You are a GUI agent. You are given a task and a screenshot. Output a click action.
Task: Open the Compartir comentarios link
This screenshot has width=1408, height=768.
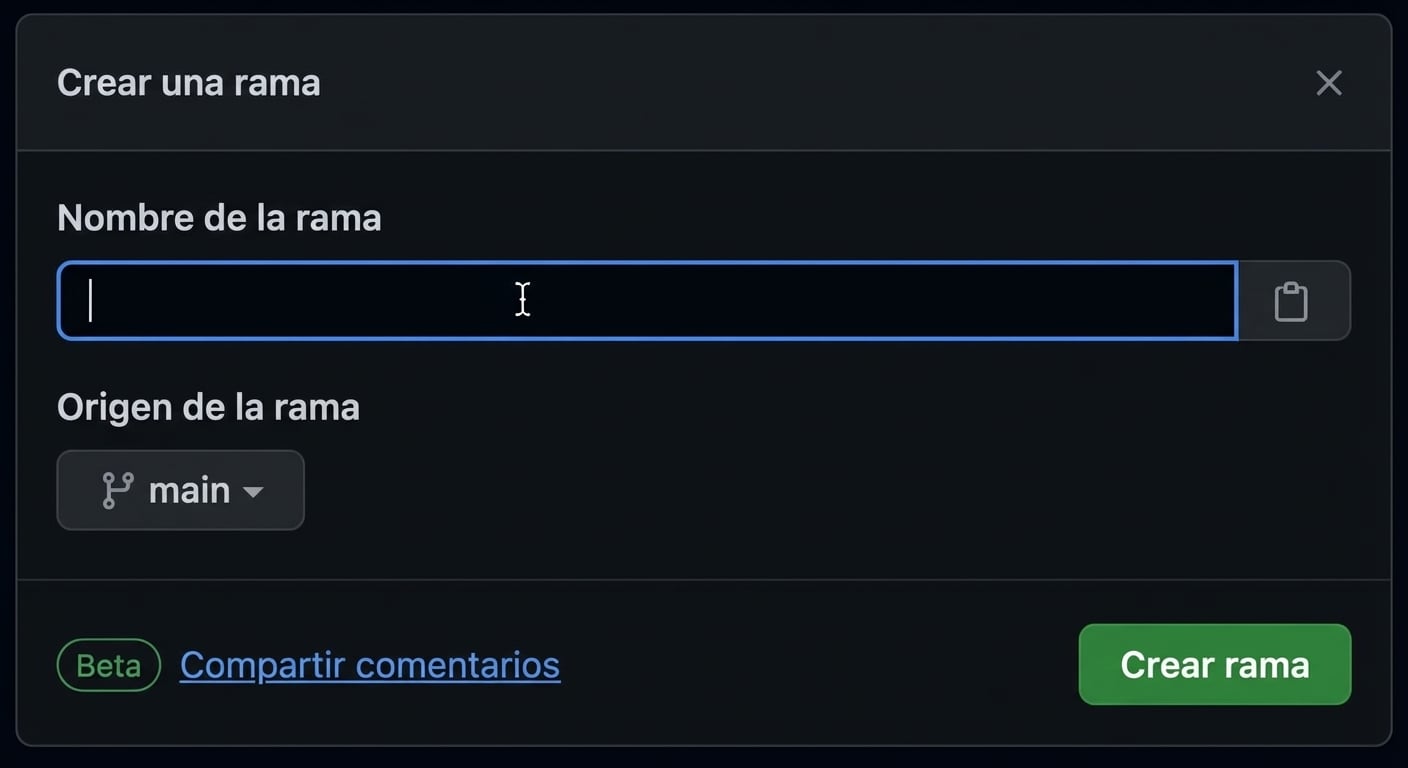pyautogui.click(x=370, y=664)
